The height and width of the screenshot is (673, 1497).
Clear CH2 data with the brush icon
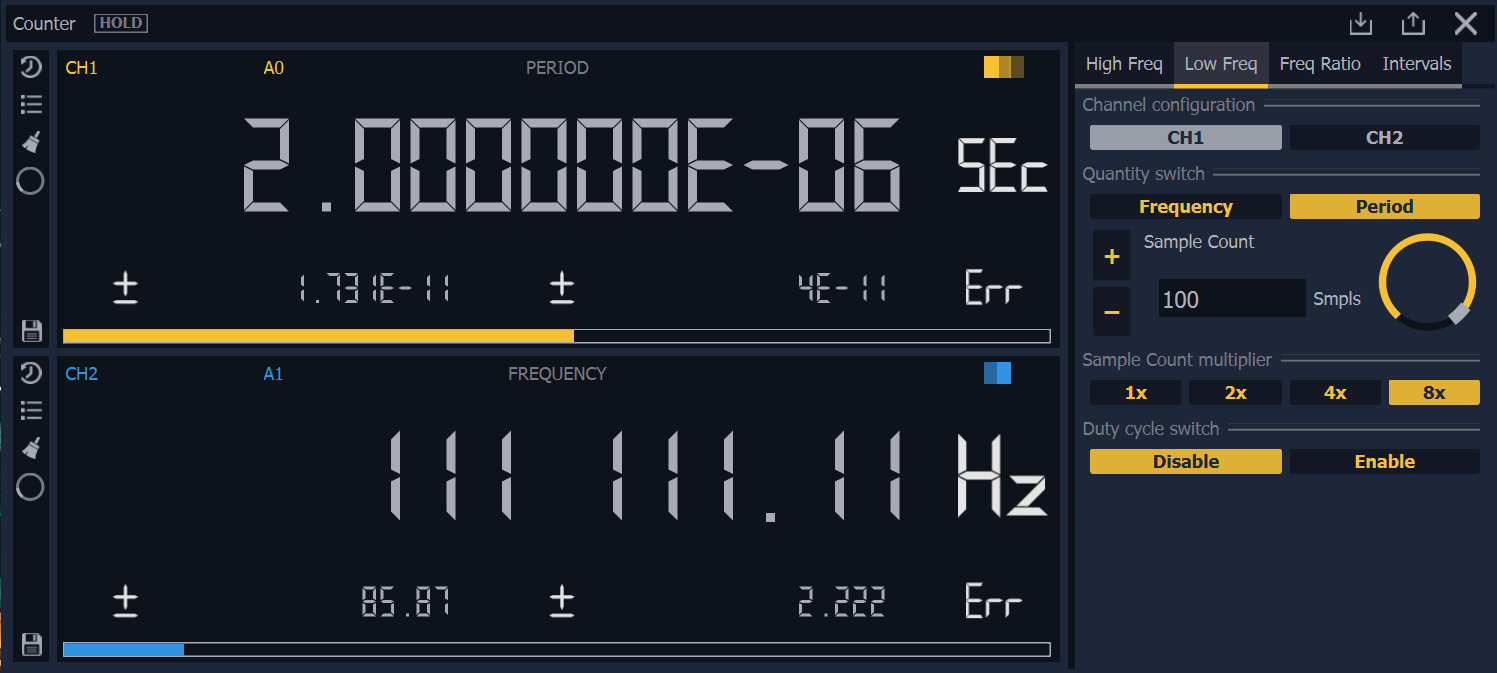[x=31, y=447]
